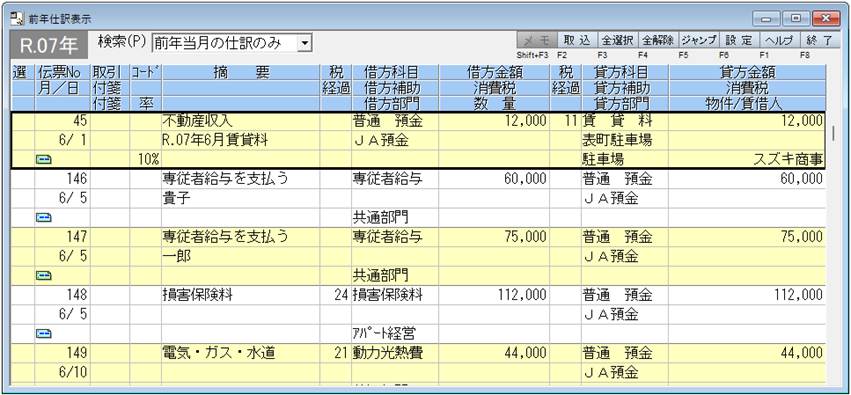Click the voucher number 146
This screenshot has height=395, width=851.
77,179
